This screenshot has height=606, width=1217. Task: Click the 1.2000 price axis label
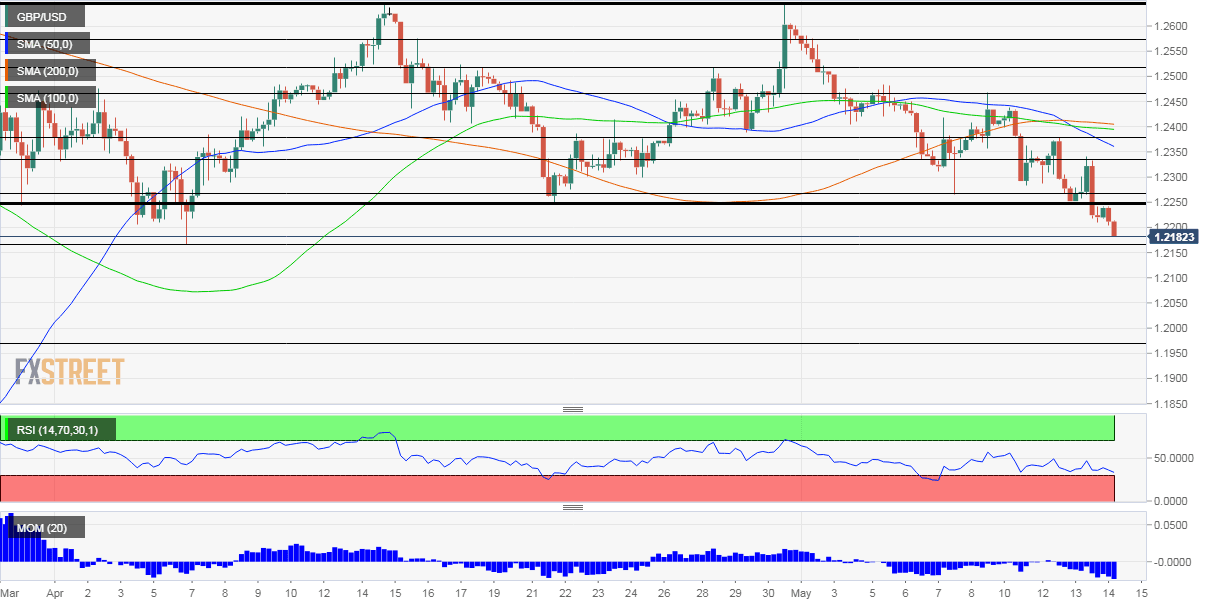[x=1171, y=329]
